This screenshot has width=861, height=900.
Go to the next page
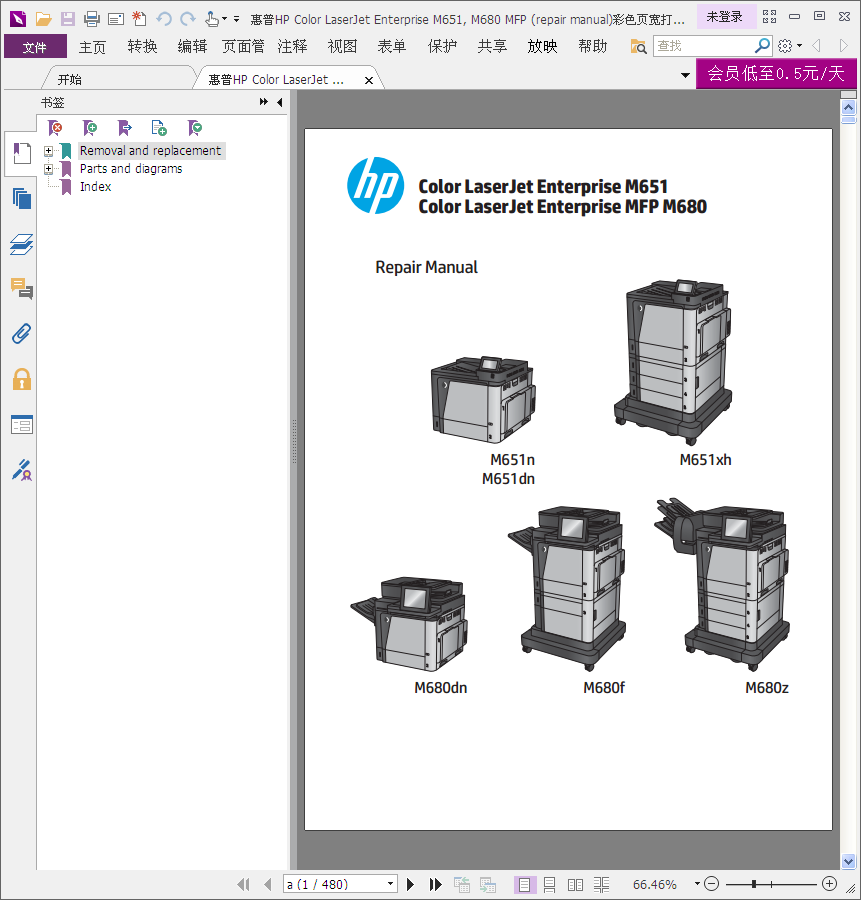pyautogui.click(x=410, y=885)
